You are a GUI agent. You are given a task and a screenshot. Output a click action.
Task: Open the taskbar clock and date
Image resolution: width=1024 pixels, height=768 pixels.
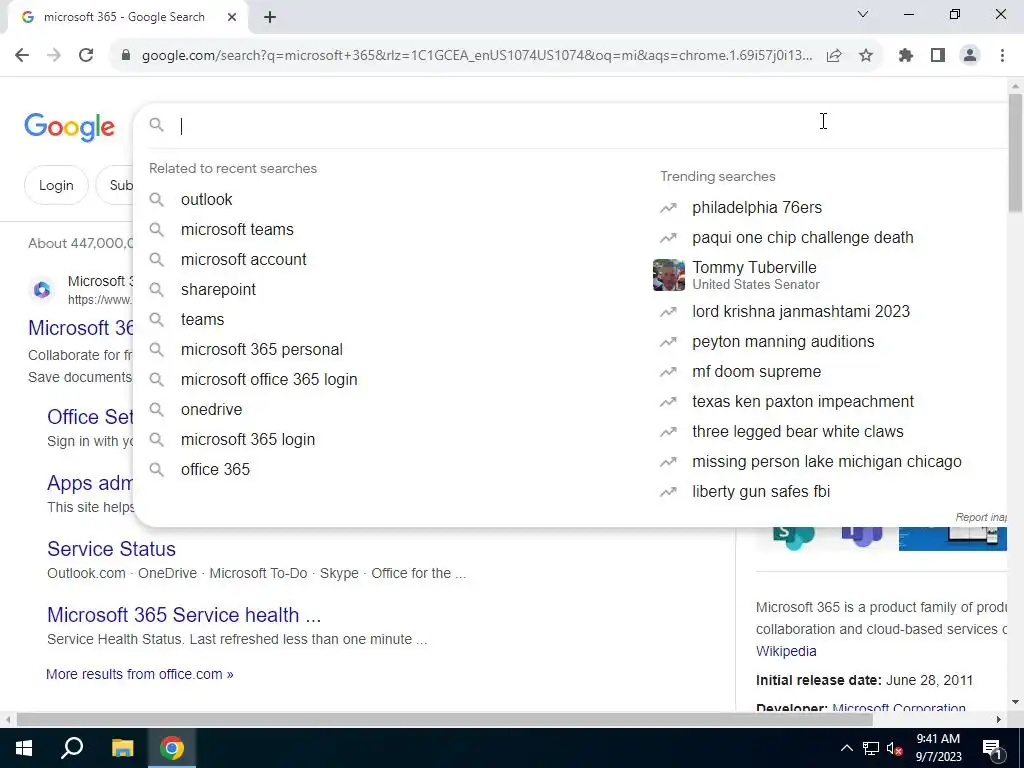coord(938,748)
